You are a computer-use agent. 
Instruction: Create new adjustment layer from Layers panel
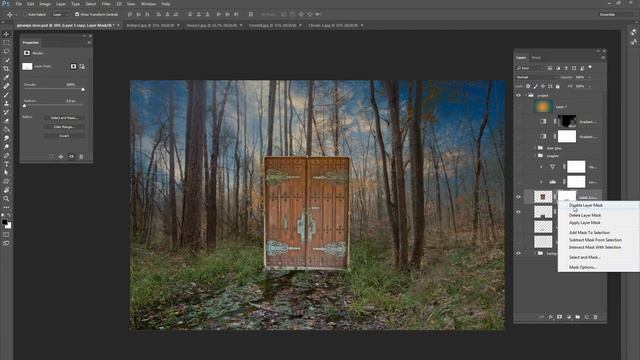569,317
